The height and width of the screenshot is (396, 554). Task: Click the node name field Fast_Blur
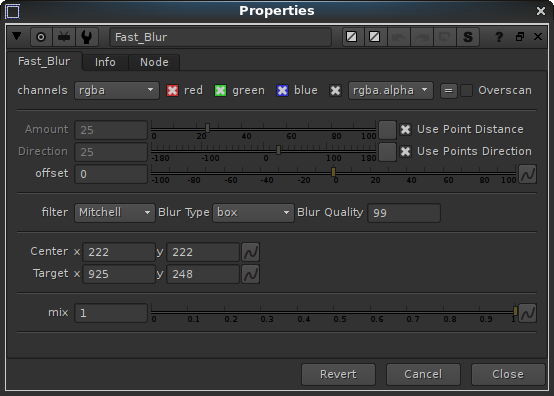click(x=220, y=37)
